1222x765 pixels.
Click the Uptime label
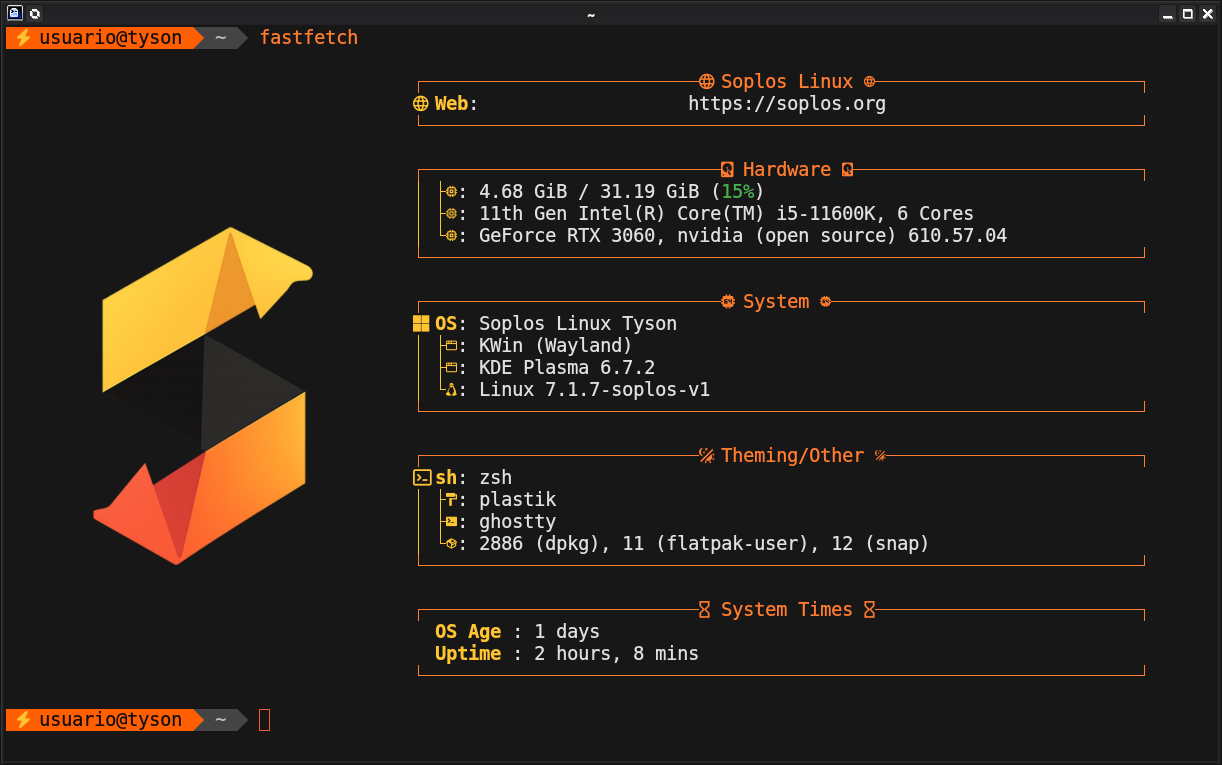(468, 654)
